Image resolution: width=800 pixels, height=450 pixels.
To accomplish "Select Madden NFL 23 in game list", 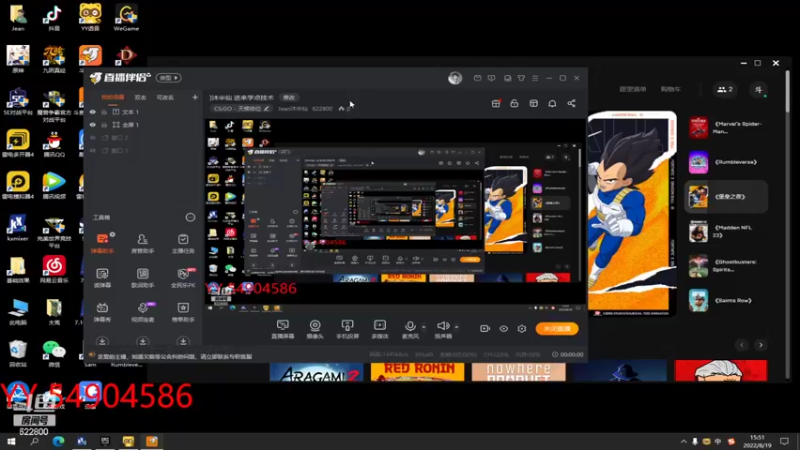I will point(726,232).
